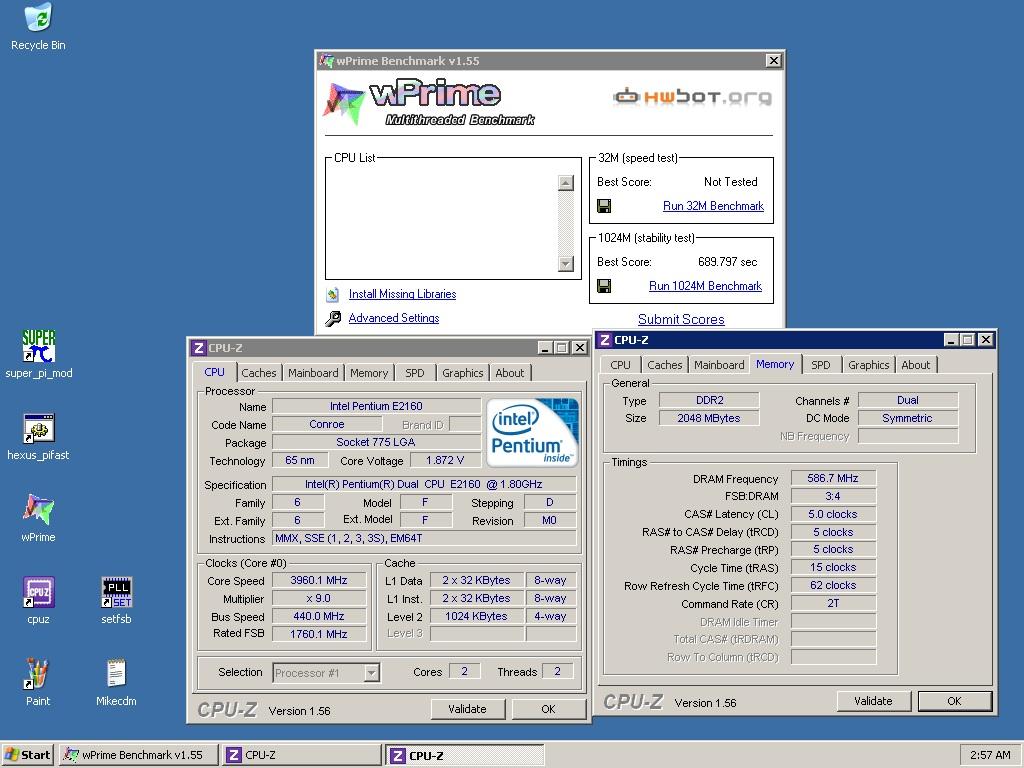This screenshot has width=1024, height=768.
Task: Switch to Graphics tab in right CPU-Z
Action: tap(869, 365)
